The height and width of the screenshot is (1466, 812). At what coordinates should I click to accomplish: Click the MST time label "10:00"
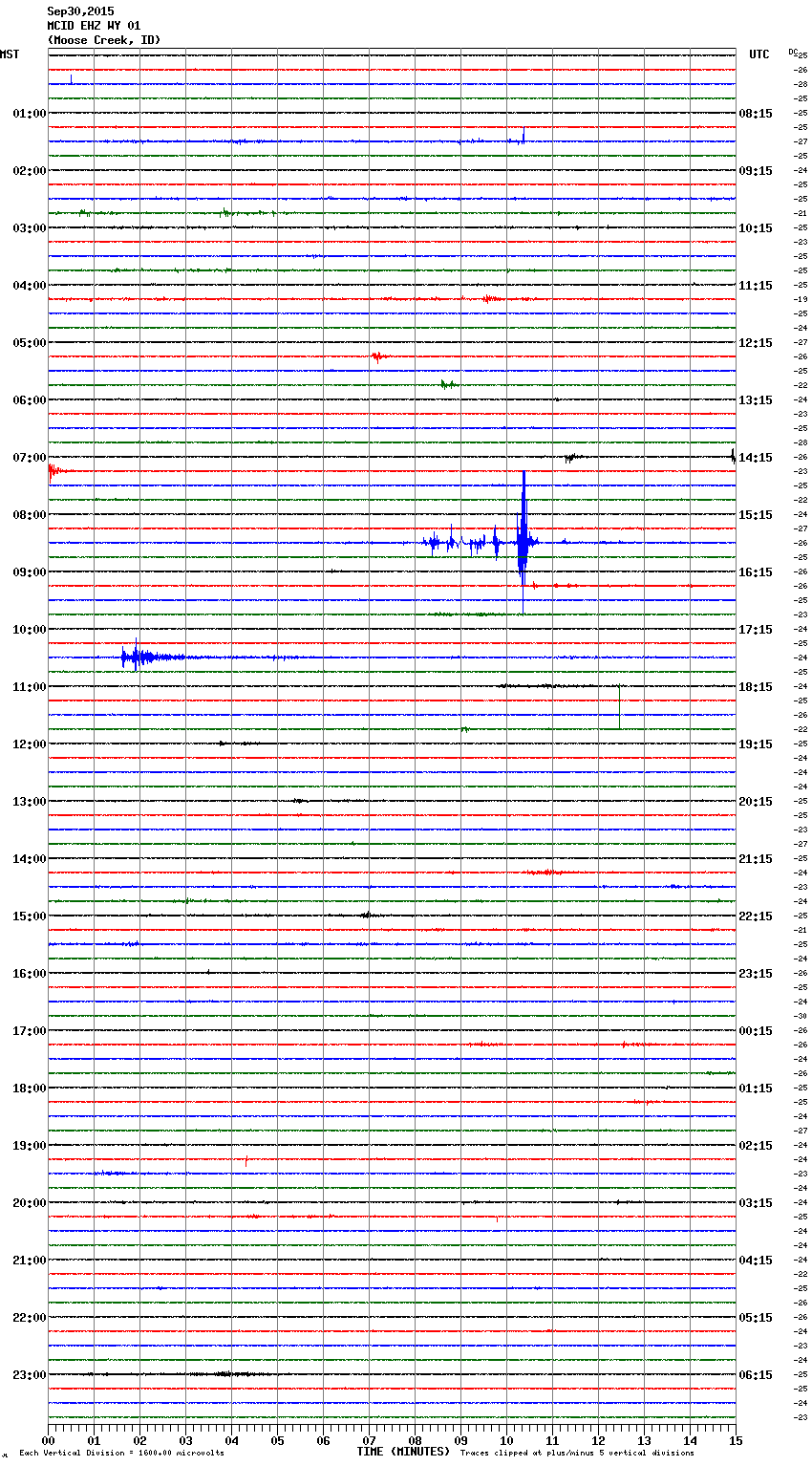pos(30,630)
